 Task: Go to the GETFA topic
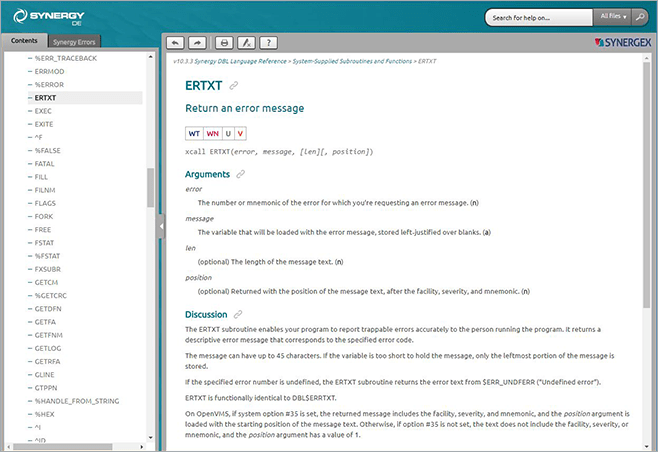(x=45, y=322)
